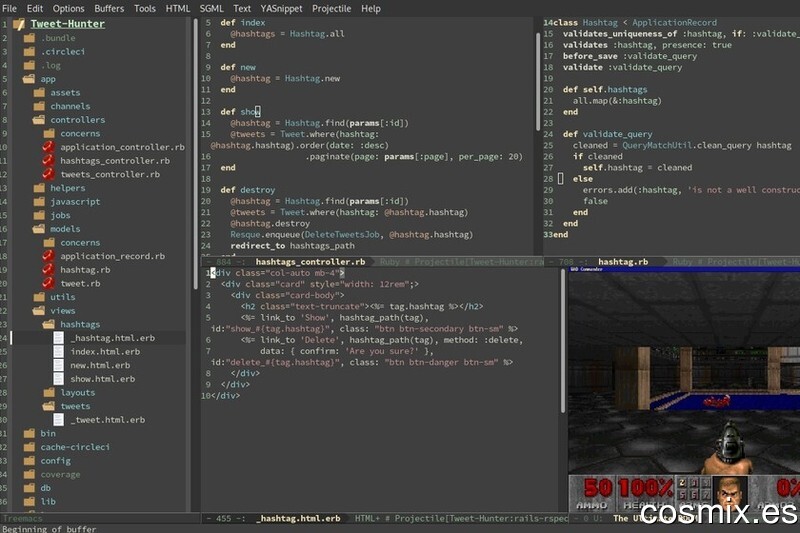
Task: Click the lib folder icon
Action: pos(30,501)
